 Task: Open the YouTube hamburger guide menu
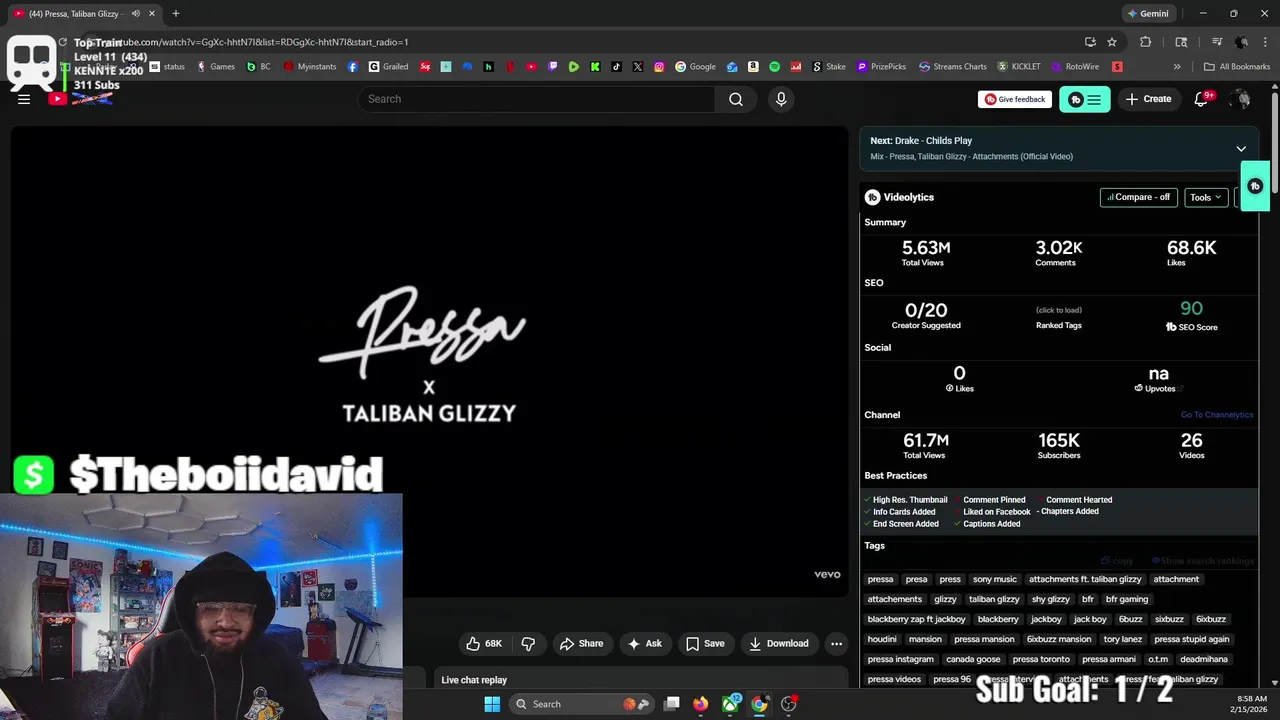(24, 99)
